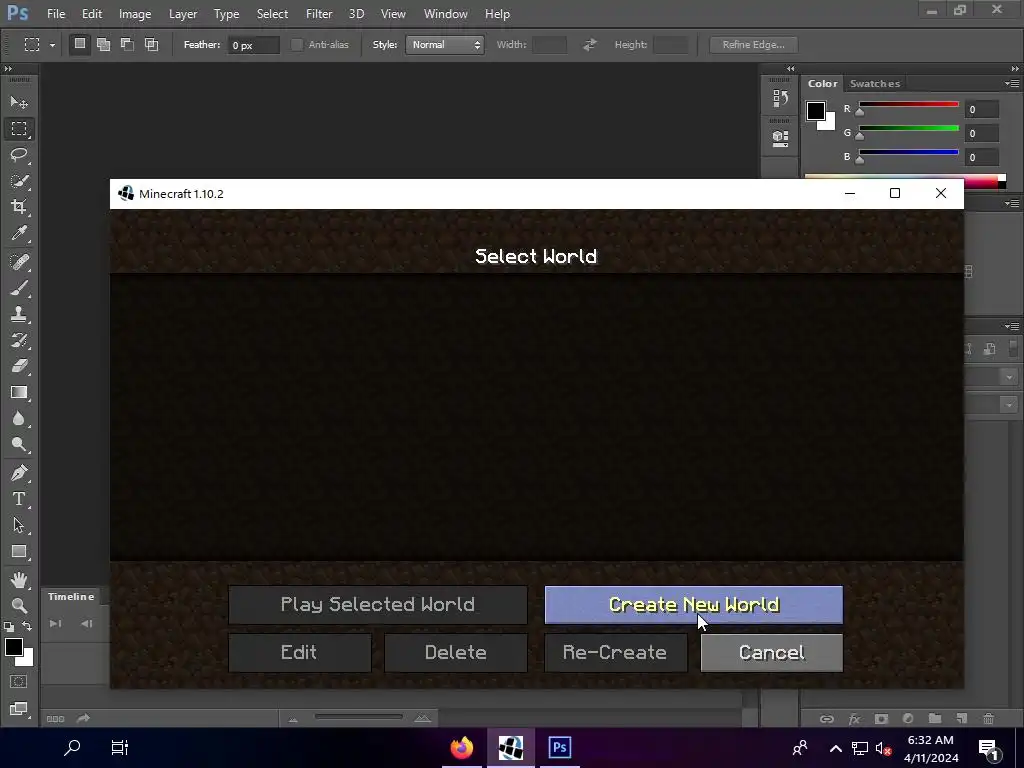Expand the toolbox with double arrows
Viewport: 1024px width, 768px height.
click(x=8, y=69)
